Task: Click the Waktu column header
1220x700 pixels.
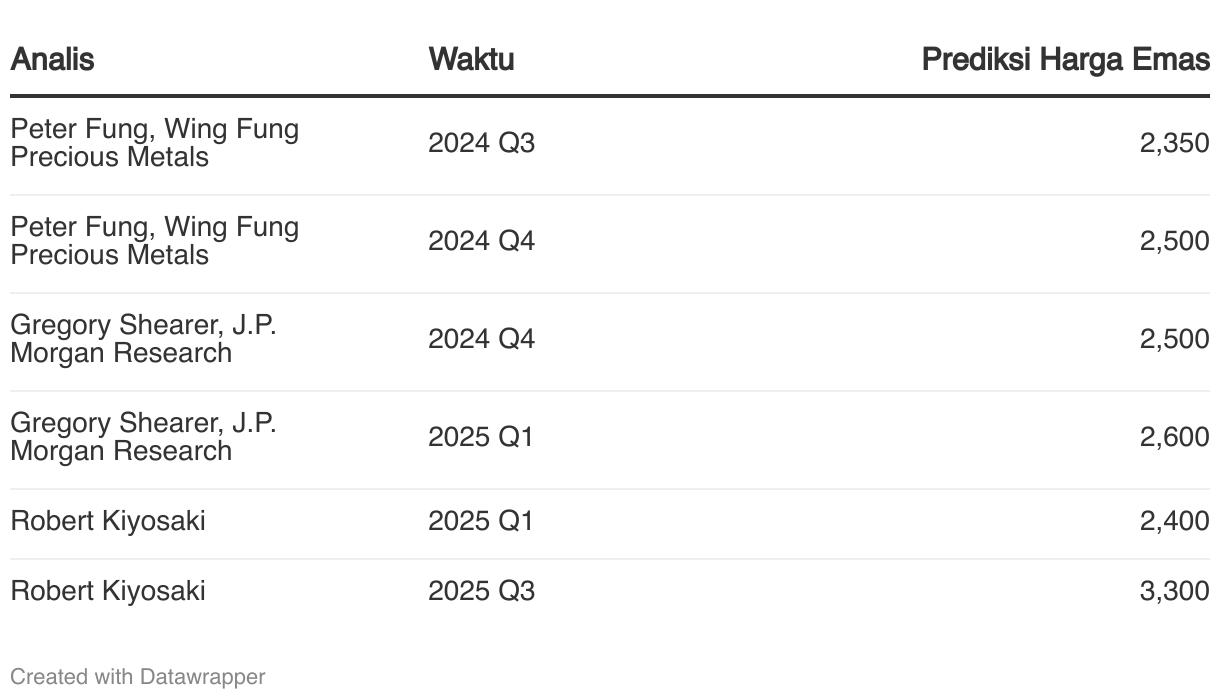Action: click(471, 59)
